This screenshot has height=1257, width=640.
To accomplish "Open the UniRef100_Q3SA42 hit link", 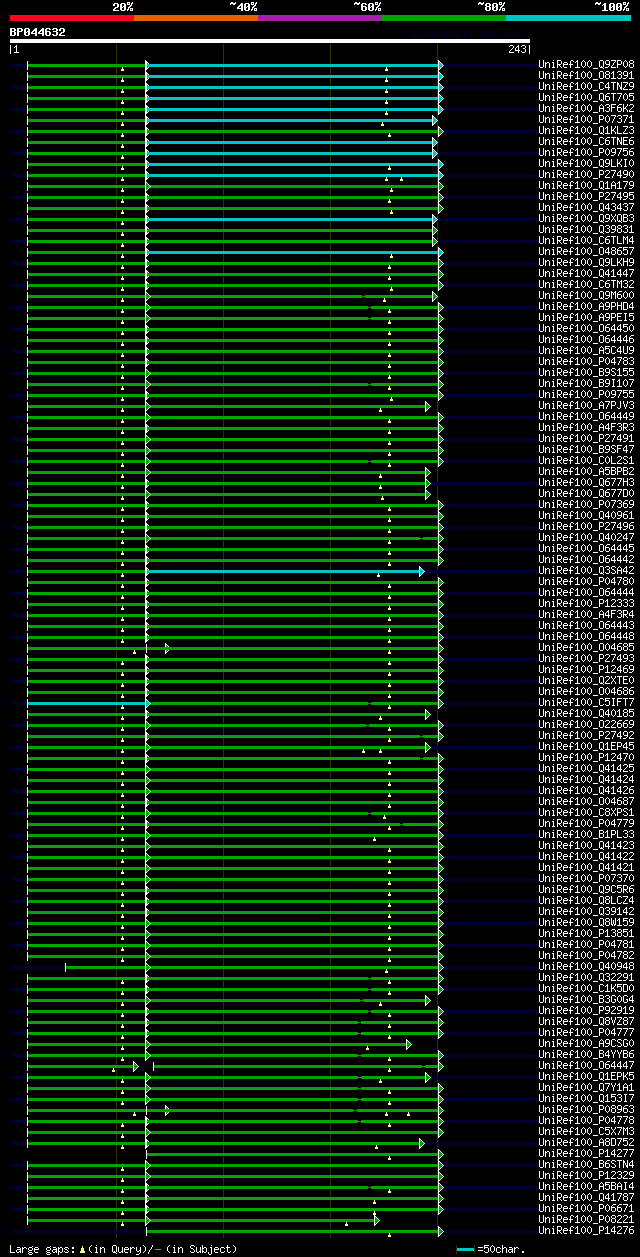I will (586, 571).
